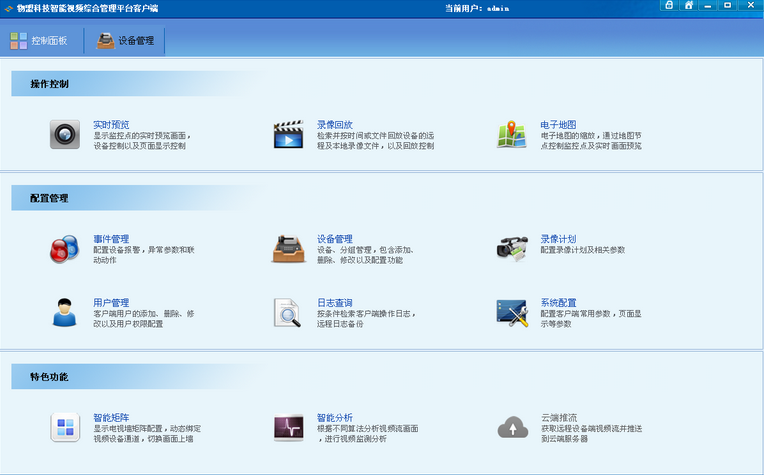The height and width of the screenshot is (475, 765).
Task: Open the 系统配置 tools icon
Action: [x=512, y=312]
